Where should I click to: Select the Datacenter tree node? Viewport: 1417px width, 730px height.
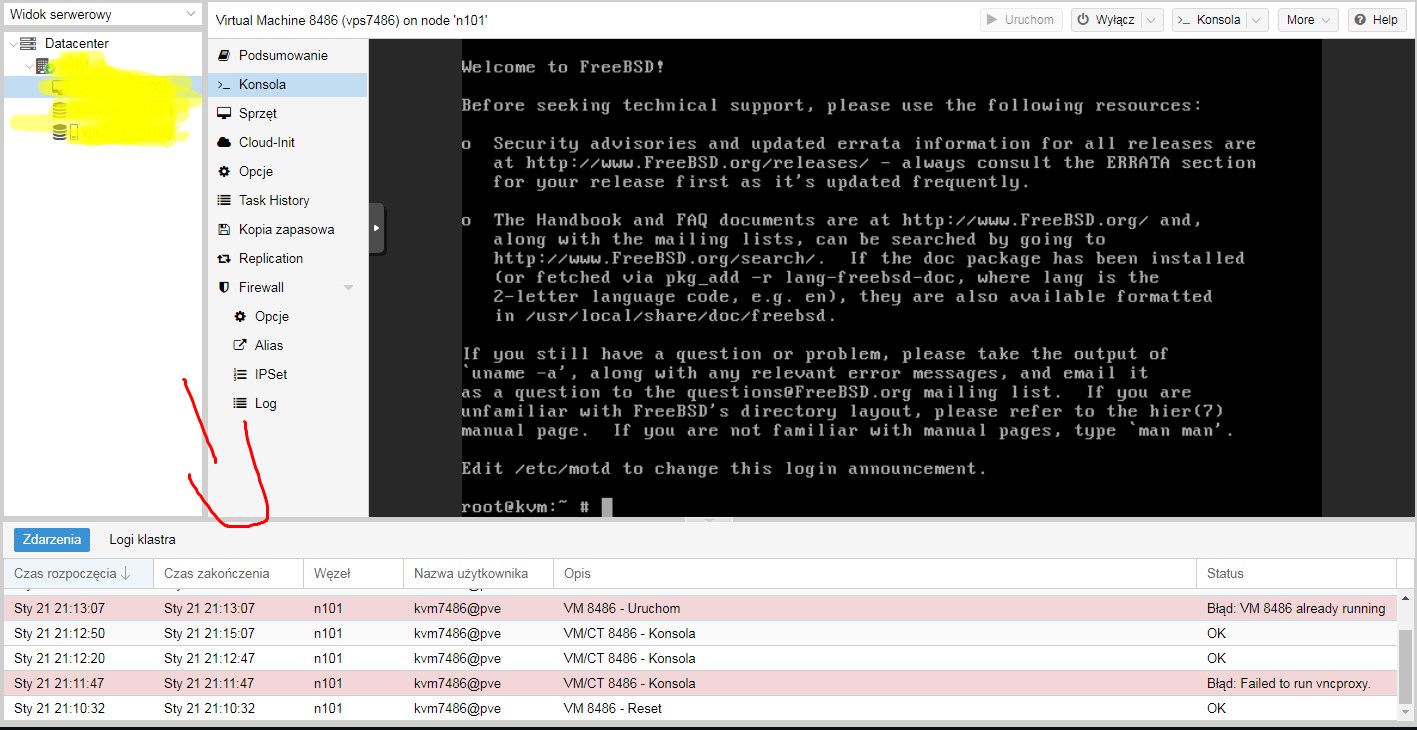coord(76,44)
